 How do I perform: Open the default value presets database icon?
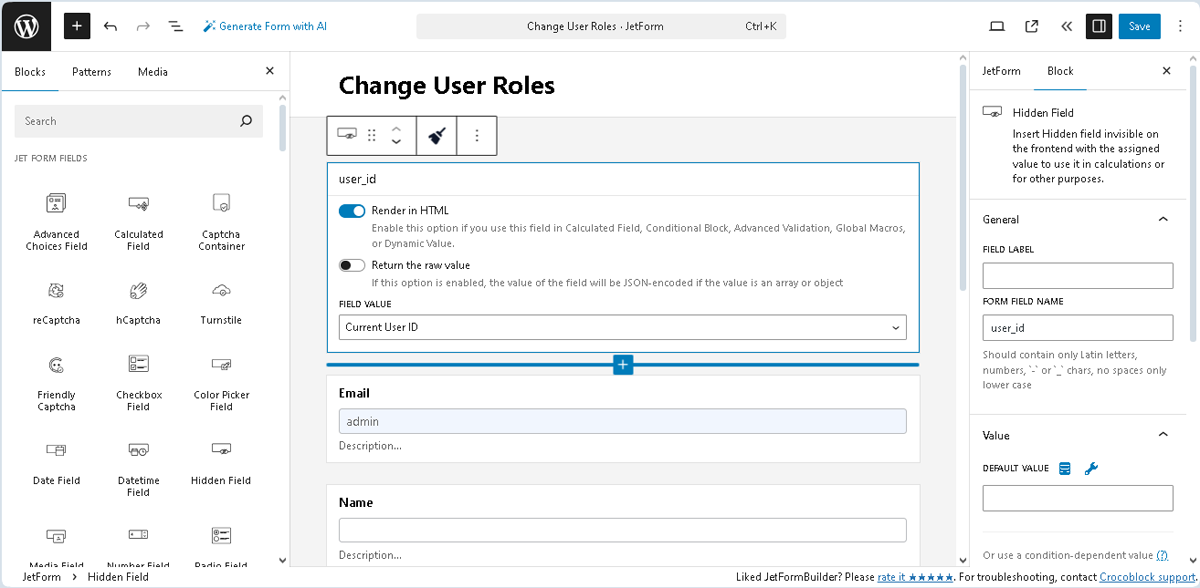coord(1065,468)
